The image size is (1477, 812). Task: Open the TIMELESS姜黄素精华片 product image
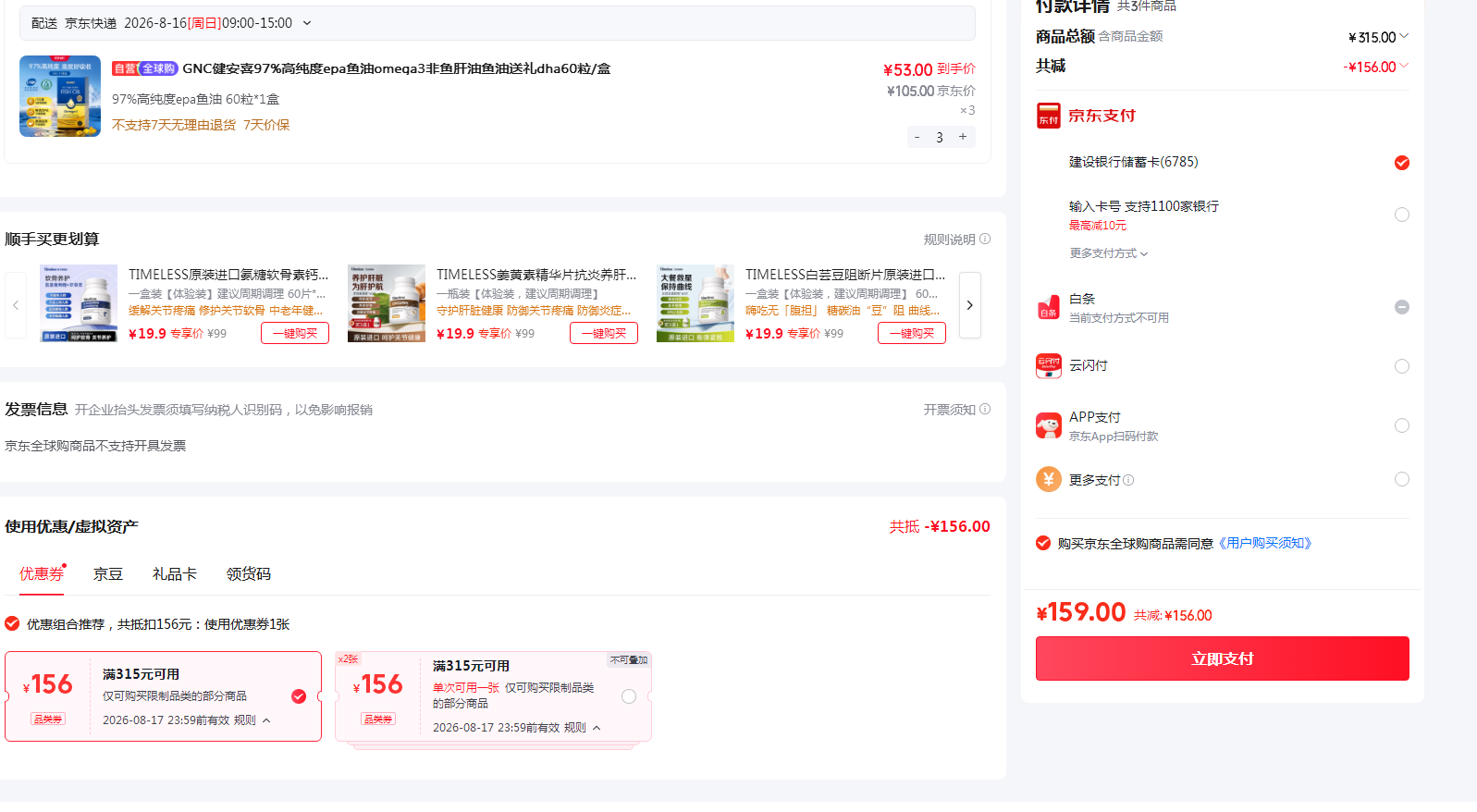point(387,303)
